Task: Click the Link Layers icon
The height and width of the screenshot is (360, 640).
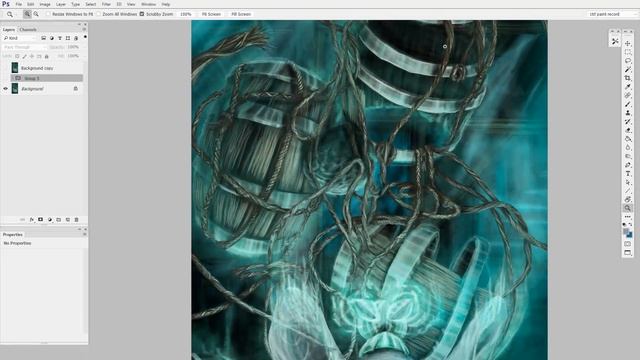Action: tap(22, 220)
